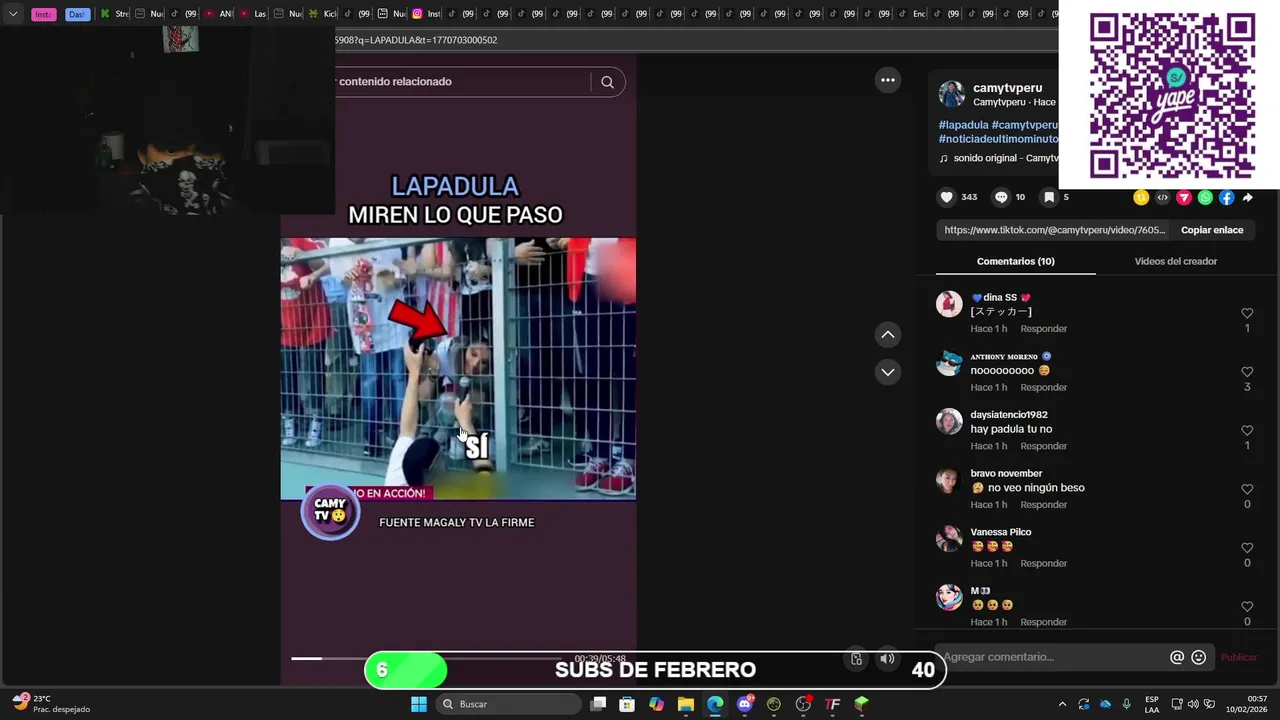Open Discord from the taskbar
The width and height of the screenshot is (1280, 720).
coord(744,704)
